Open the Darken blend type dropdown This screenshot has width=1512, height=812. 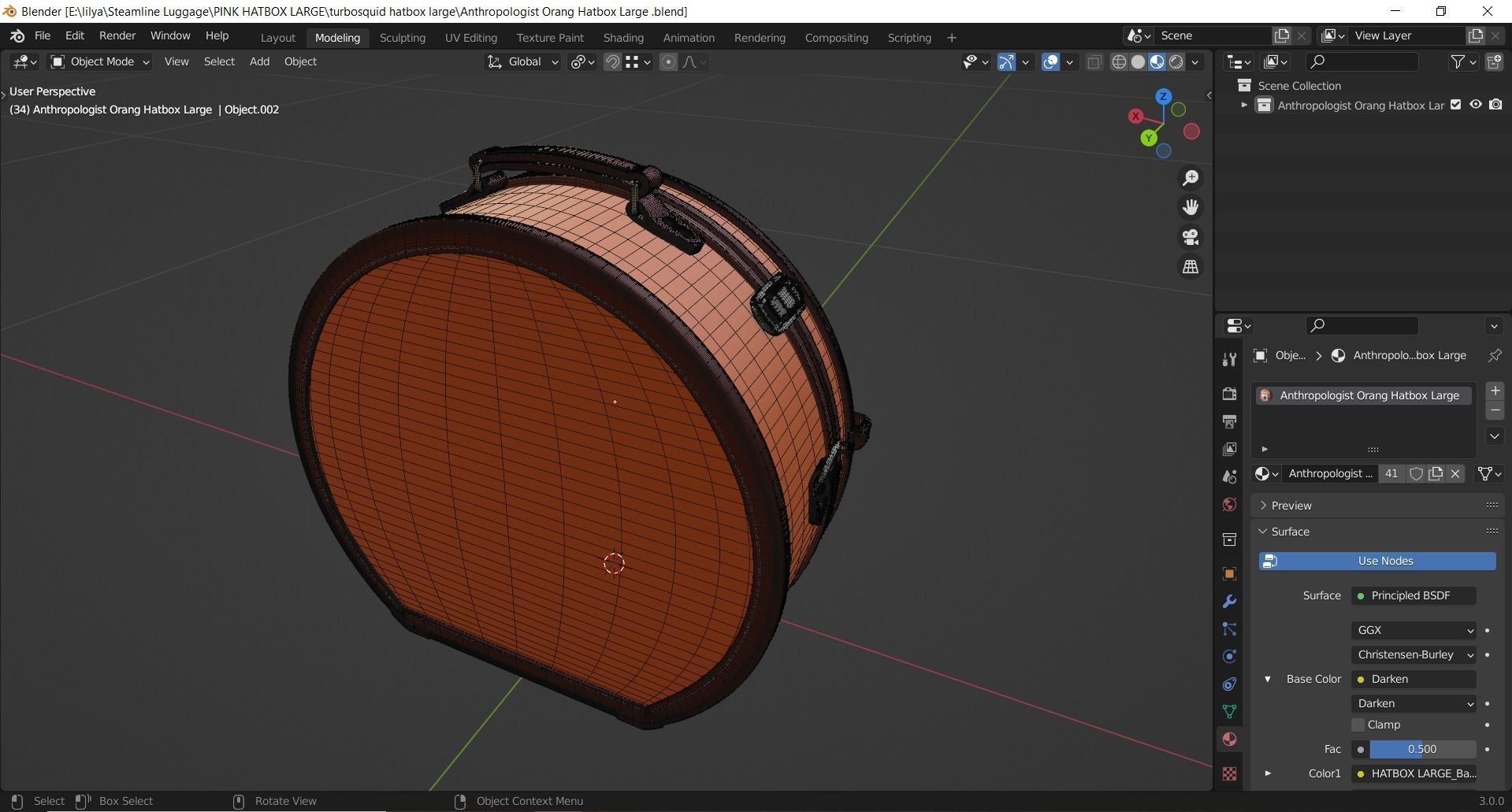(x=1414, y=703)
